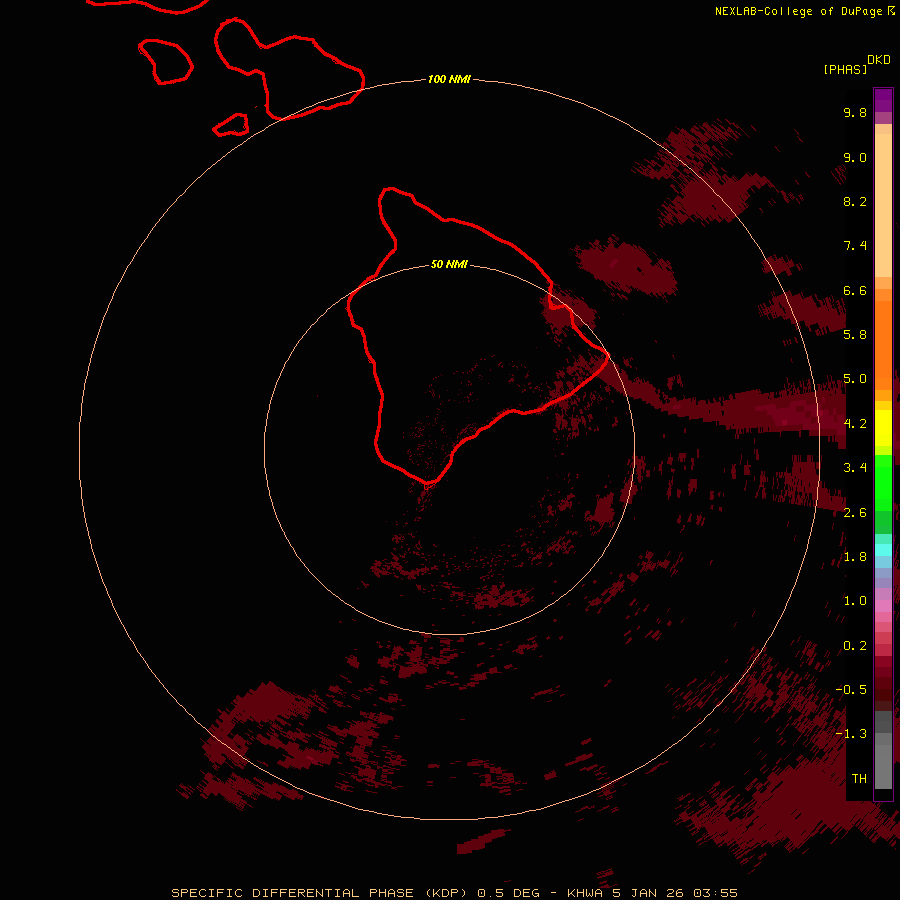Click the 6.6 legend value
Screen dimensions: 900x900
point(855,290)
